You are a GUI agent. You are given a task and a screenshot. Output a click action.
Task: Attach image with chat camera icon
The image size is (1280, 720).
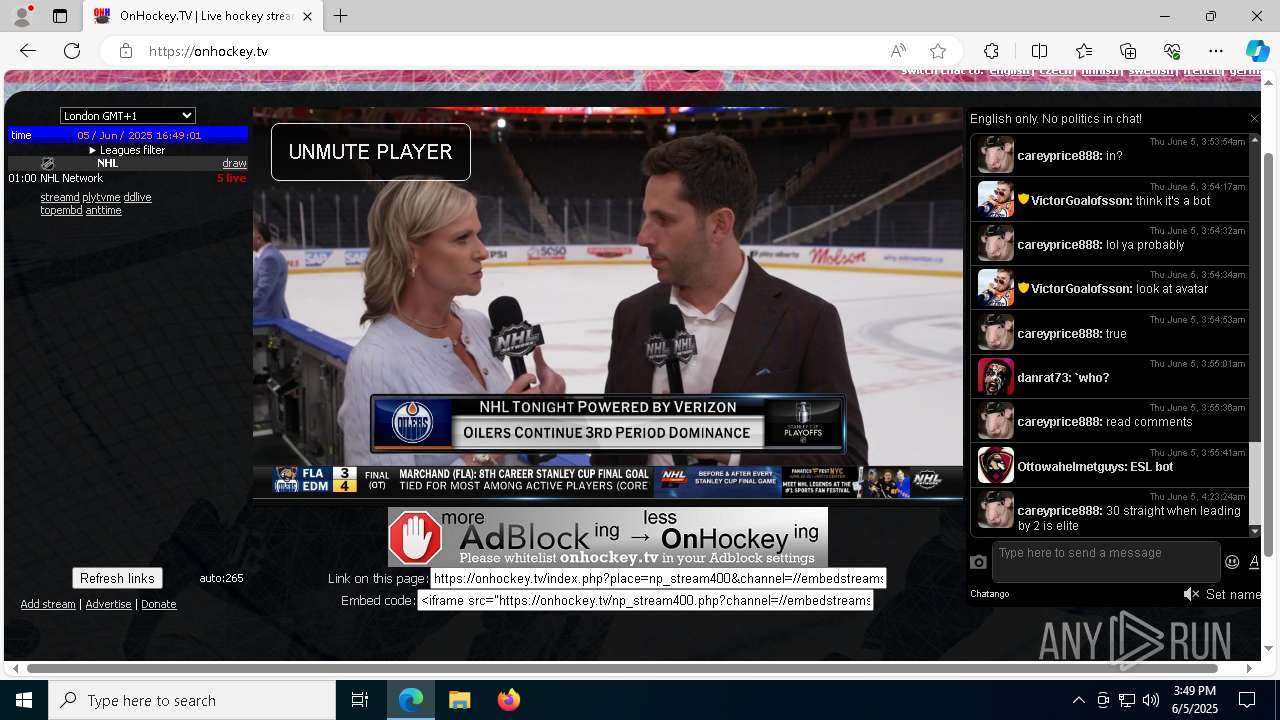tap(979, 562)
